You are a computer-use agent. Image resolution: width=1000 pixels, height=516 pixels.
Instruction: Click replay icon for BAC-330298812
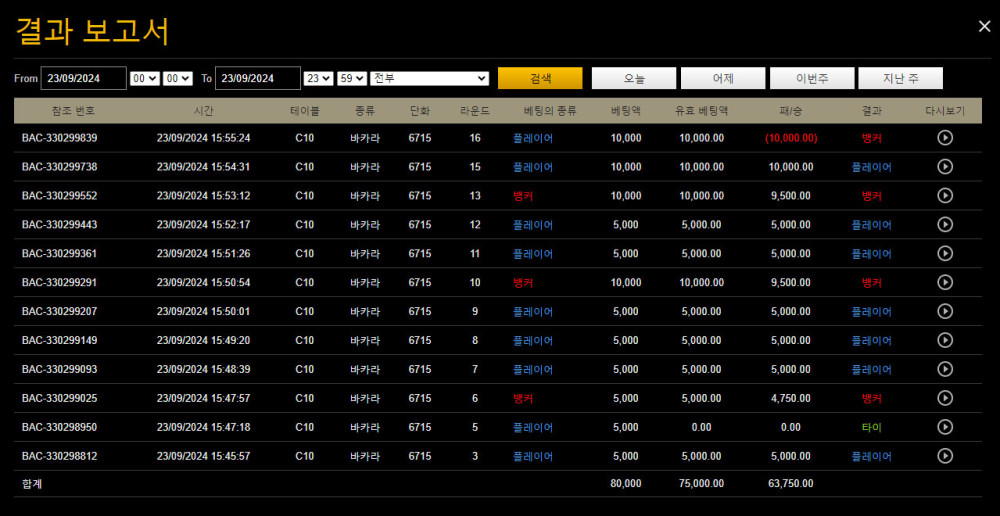[945, 457]
